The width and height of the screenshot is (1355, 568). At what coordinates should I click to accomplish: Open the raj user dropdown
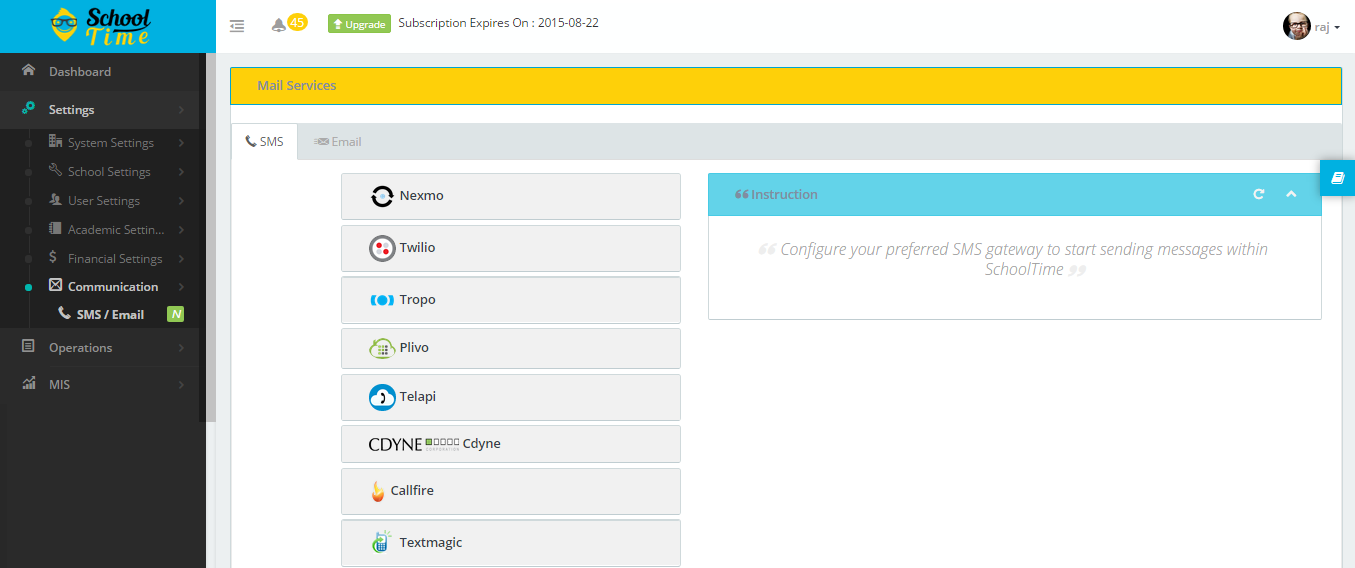click(x=1326, y=27)
